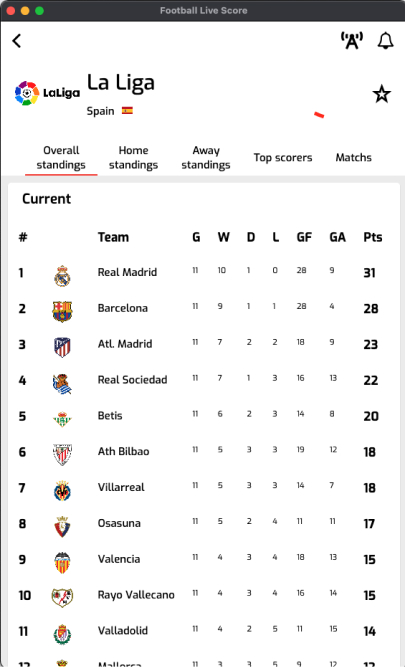Switch to Away standings tab
Screen dimensions: 405x667
(206, 157)
